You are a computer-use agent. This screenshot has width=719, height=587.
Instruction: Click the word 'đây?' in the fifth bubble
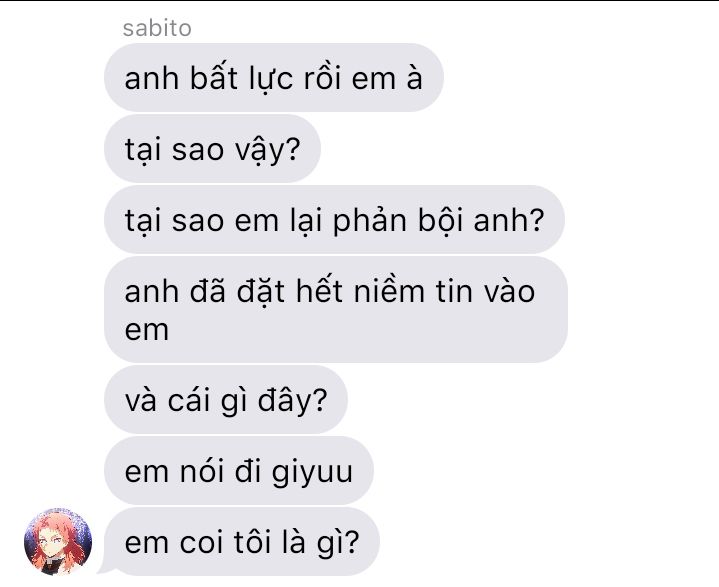[x=292, y=401]
